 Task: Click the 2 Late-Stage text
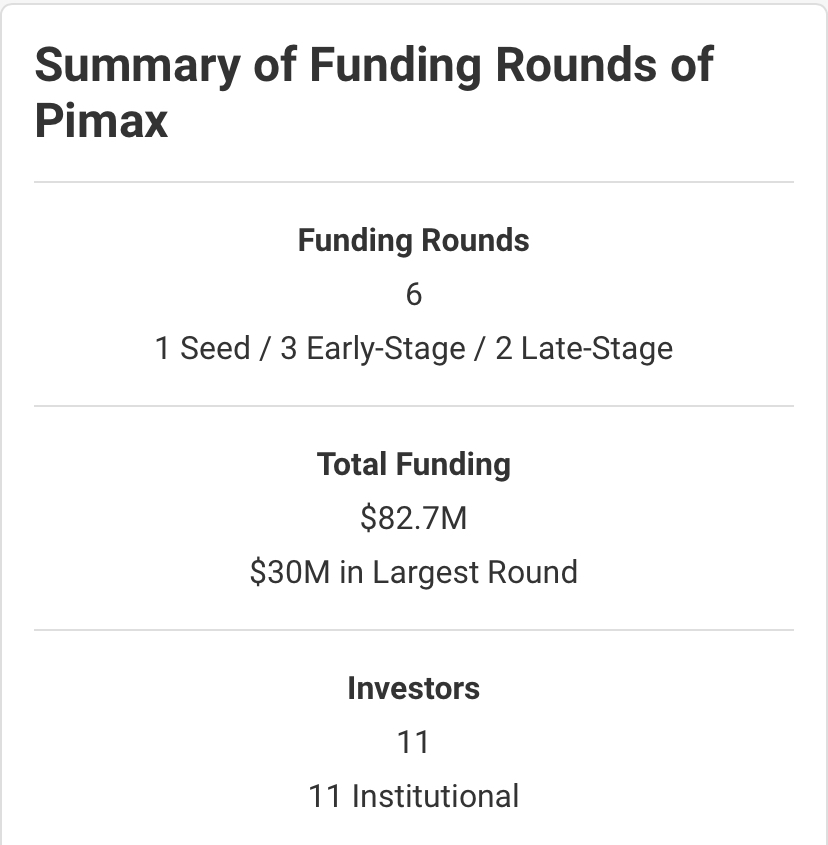pyautogui.click(x=584, y=348)
